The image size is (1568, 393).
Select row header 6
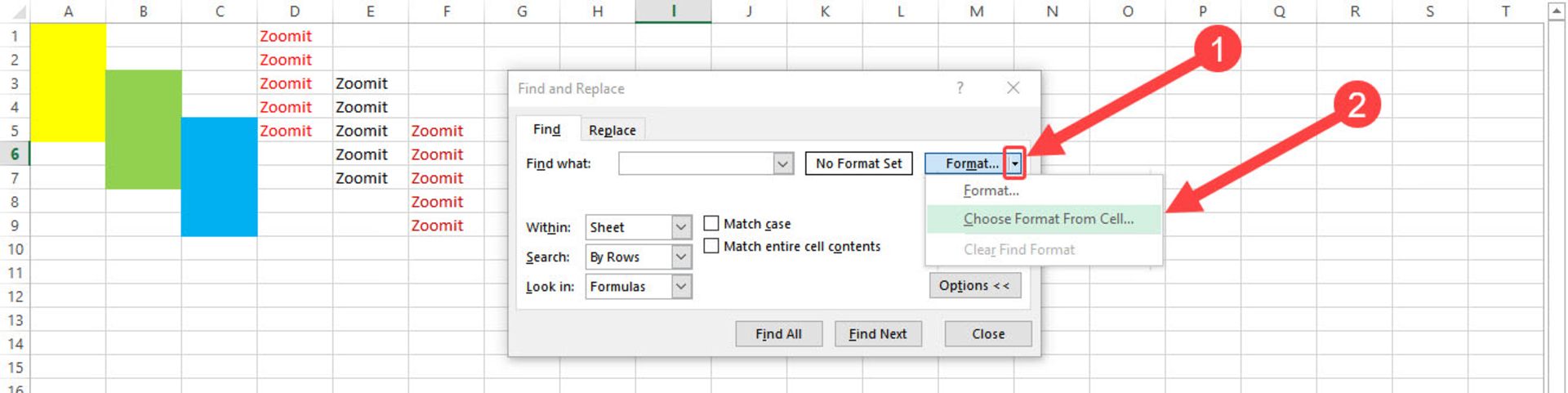tap(15, 154)
